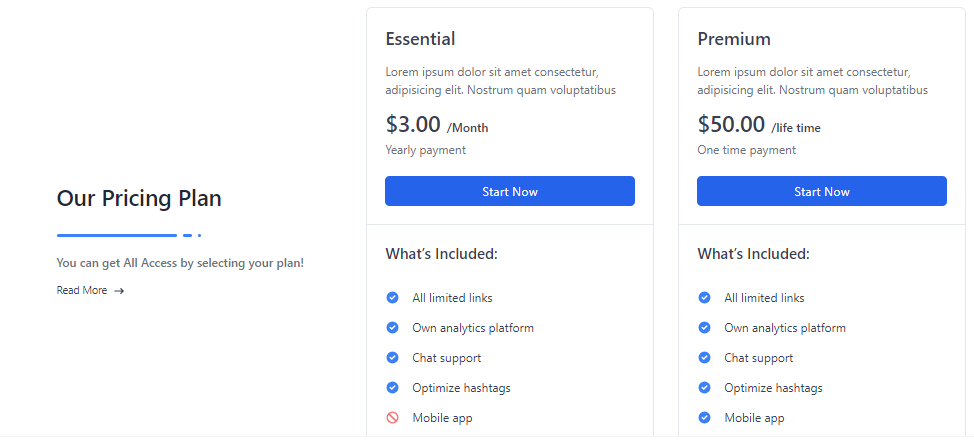Click 'Chat support' text in Essential list
The image size is (974, 440).
pos(447,358)
